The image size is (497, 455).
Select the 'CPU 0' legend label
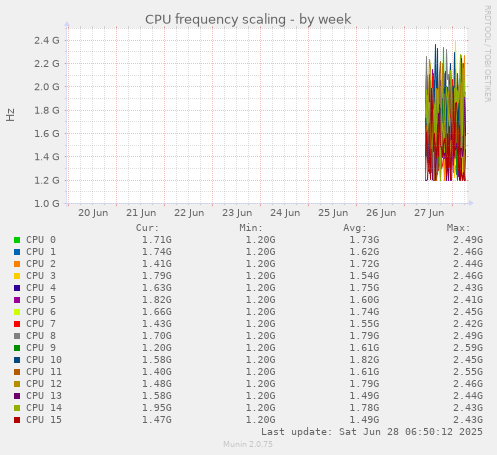pyautogui.click(x=41, y=240)
